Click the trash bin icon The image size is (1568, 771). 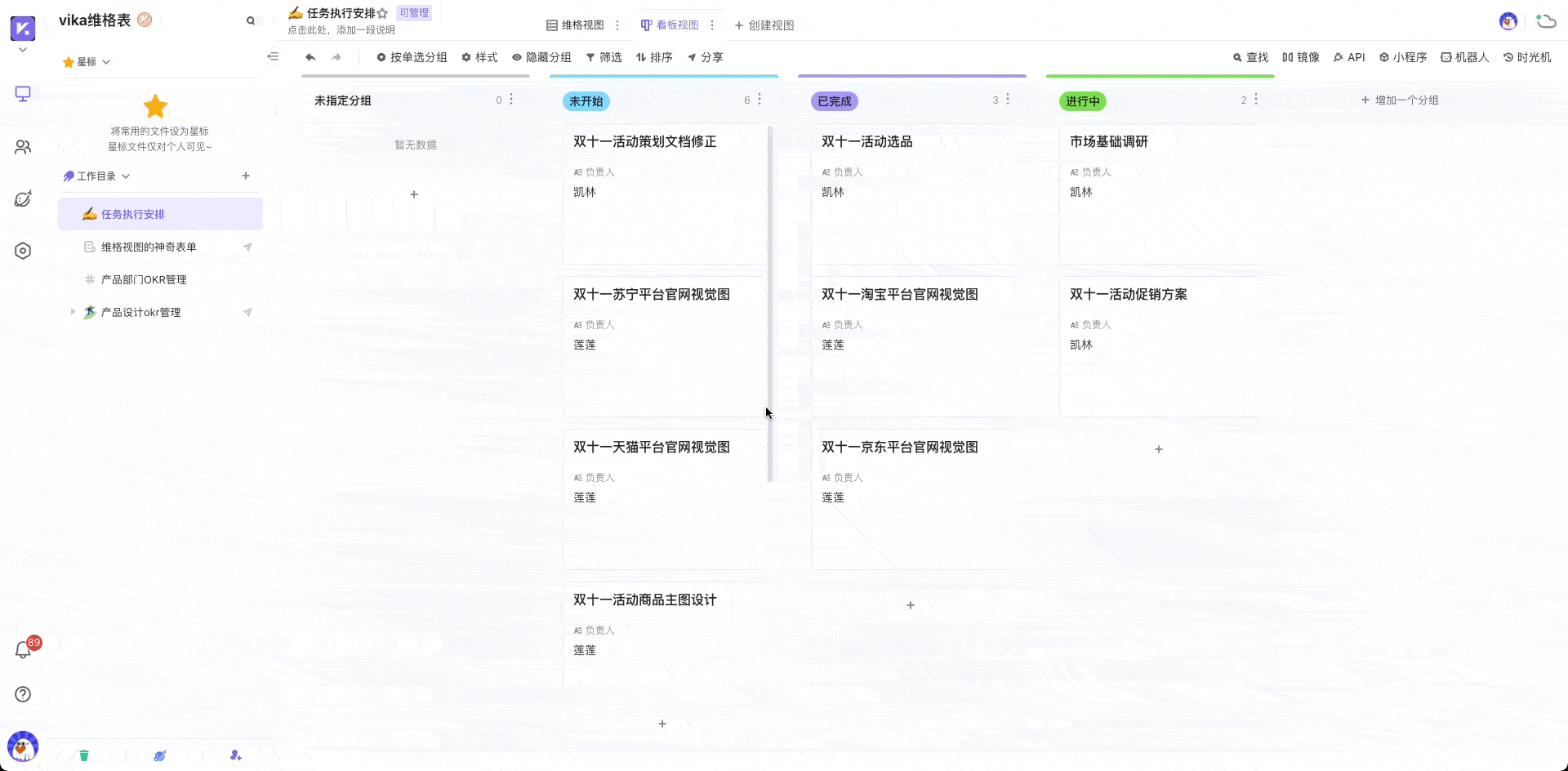83,755
